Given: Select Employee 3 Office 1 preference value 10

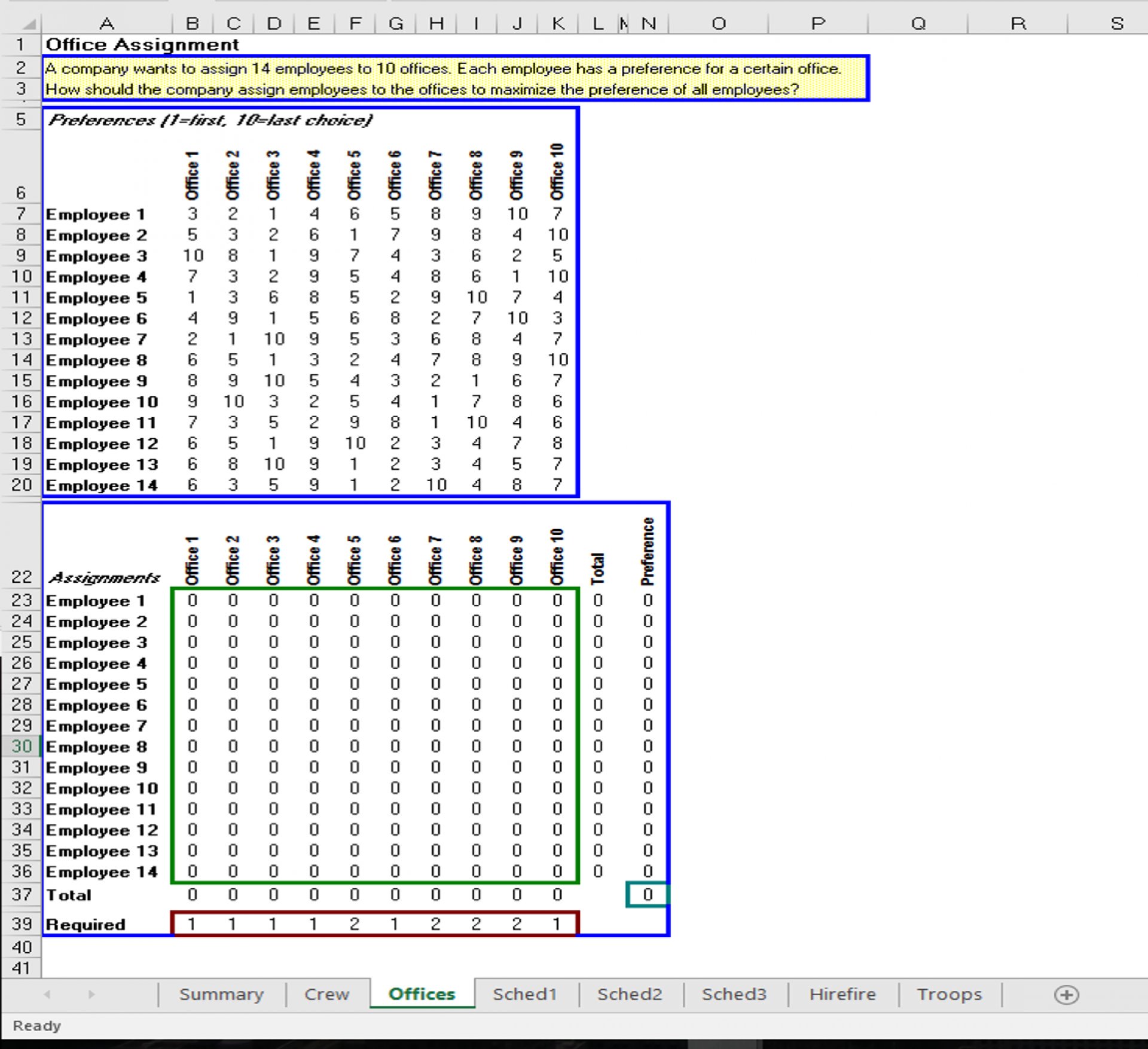Looking at the screenshot, I should coord(193,256).
